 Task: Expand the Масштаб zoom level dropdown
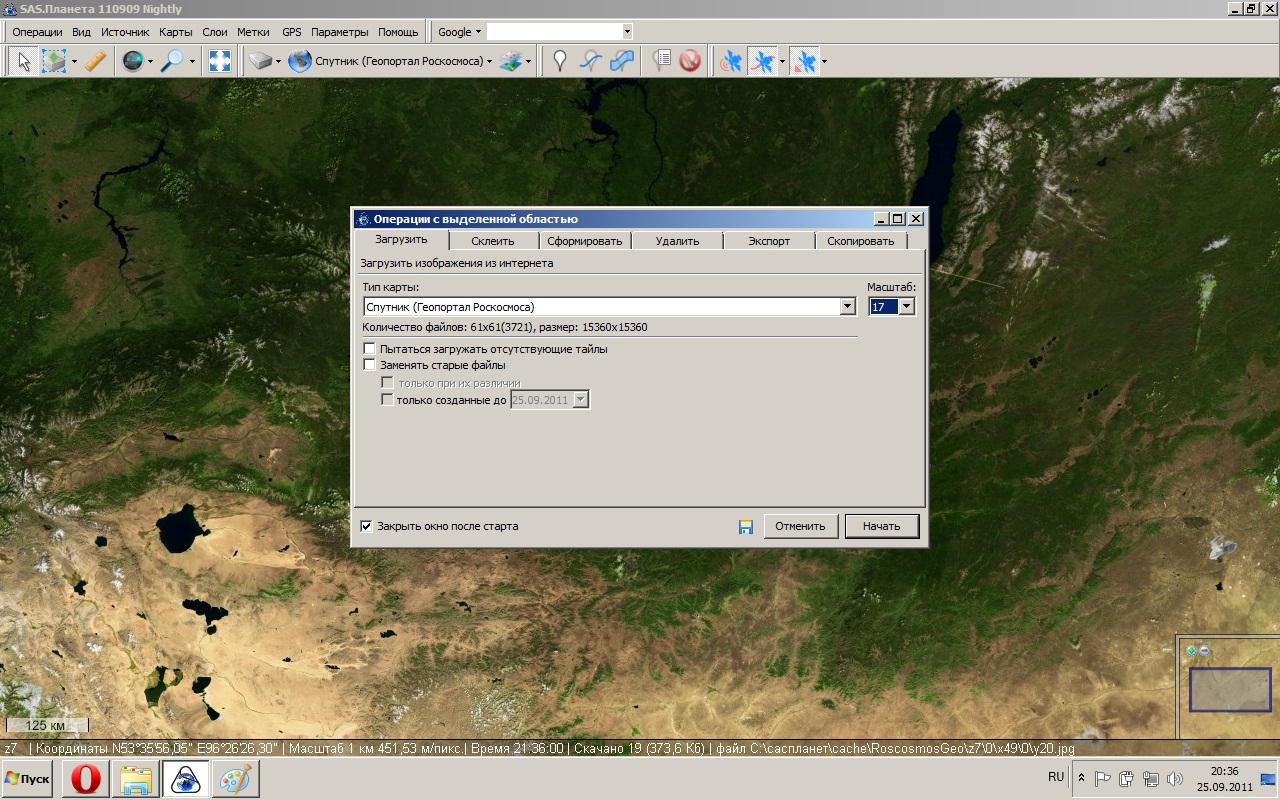pyautogui.click(x=906, y=307)
